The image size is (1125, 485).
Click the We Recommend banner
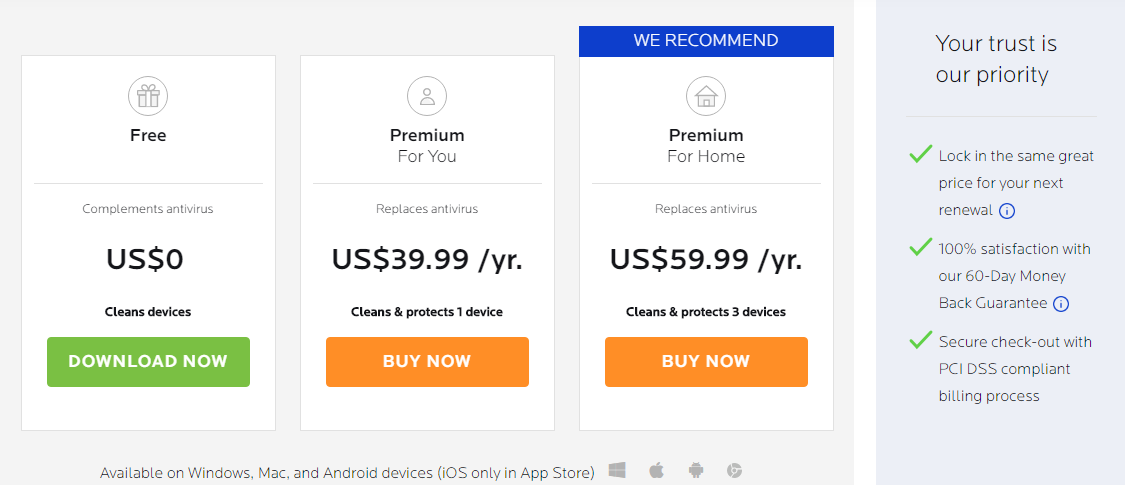click(706, 41)
